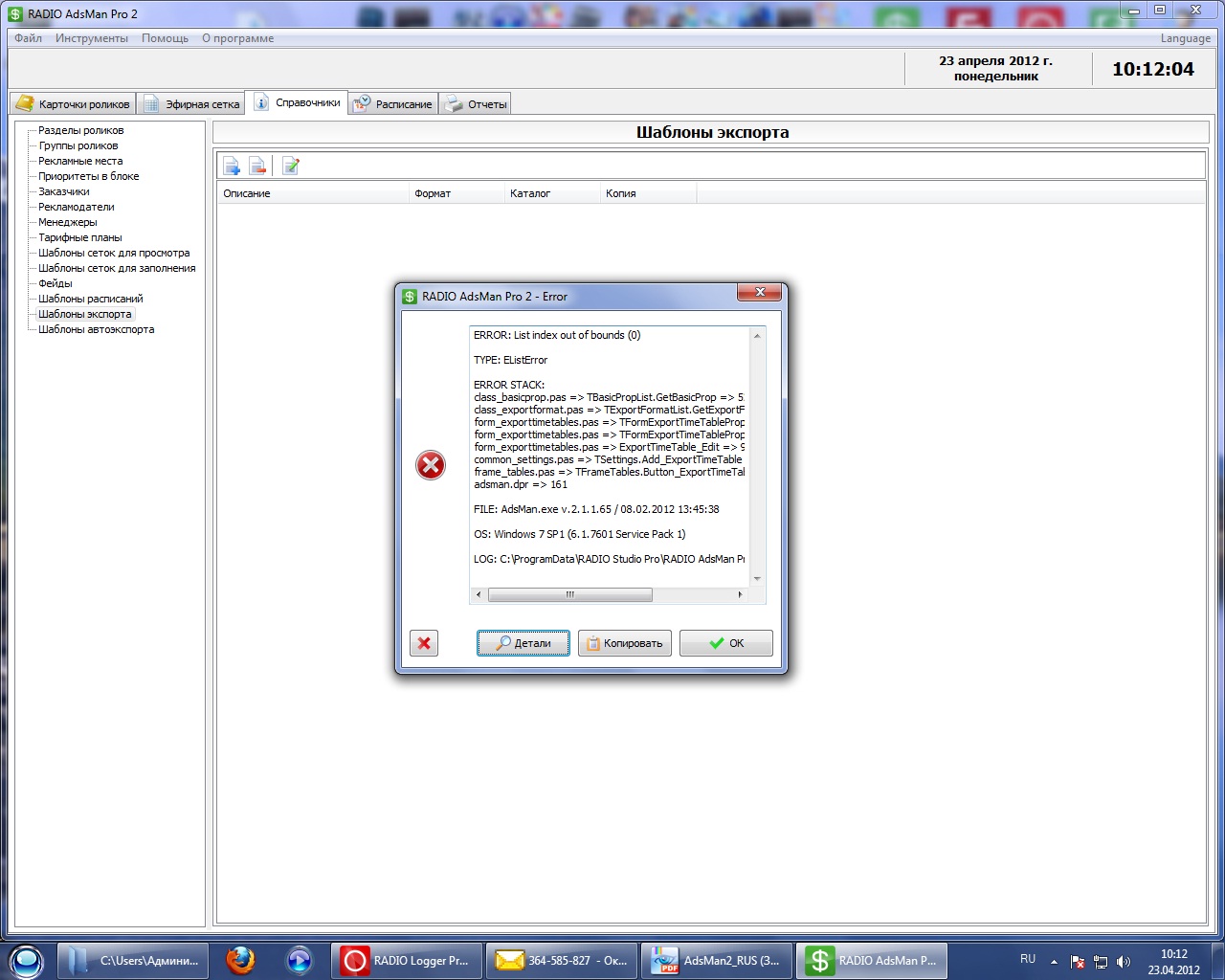Close the error dialog via title bar X
Screen dimensions: 1225x980
point(760,293)
